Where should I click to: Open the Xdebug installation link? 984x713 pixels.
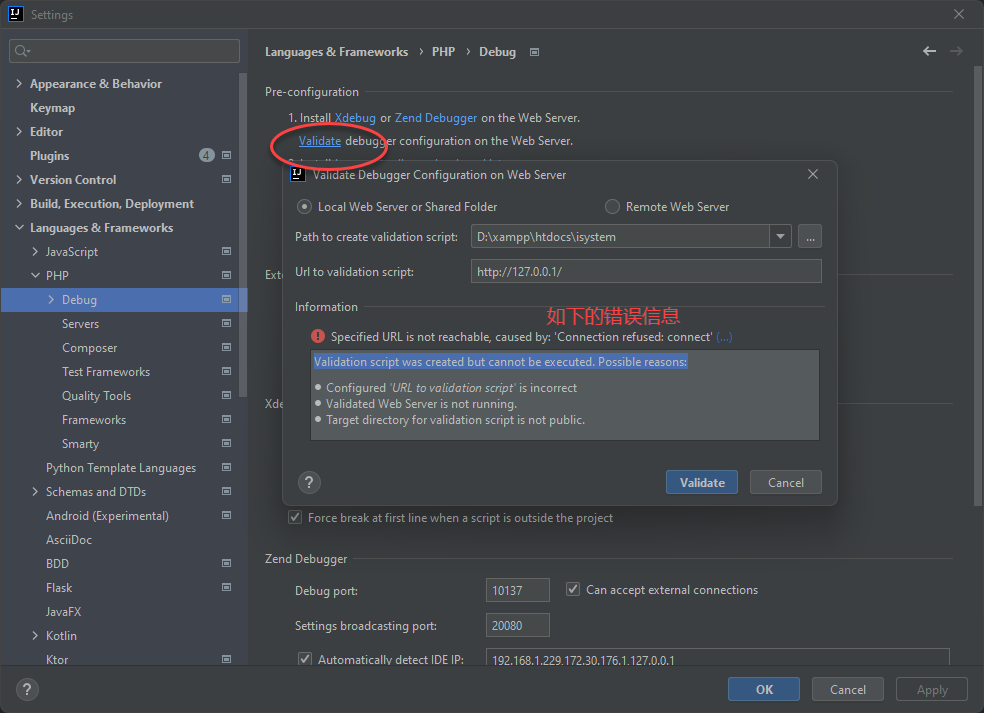(355, 117)
